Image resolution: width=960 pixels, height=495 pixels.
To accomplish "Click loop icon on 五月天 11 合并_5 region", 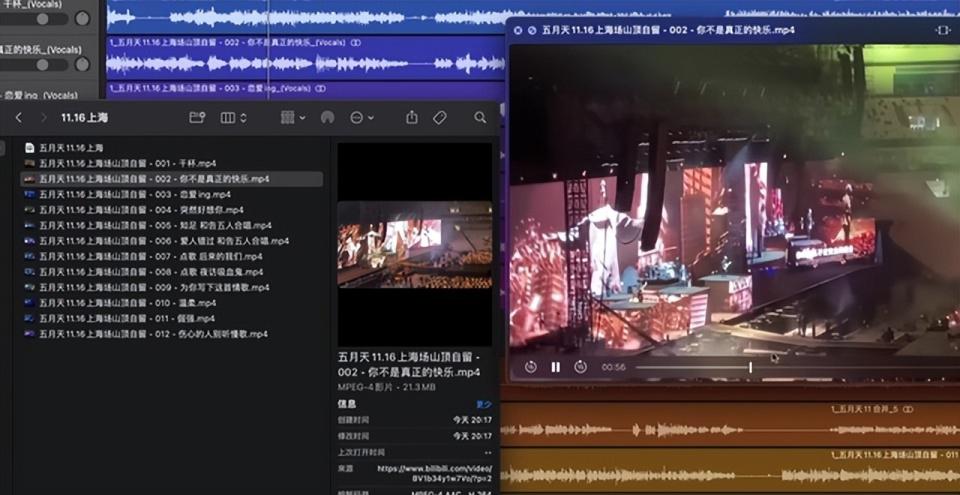I will [x=908, y=409].
